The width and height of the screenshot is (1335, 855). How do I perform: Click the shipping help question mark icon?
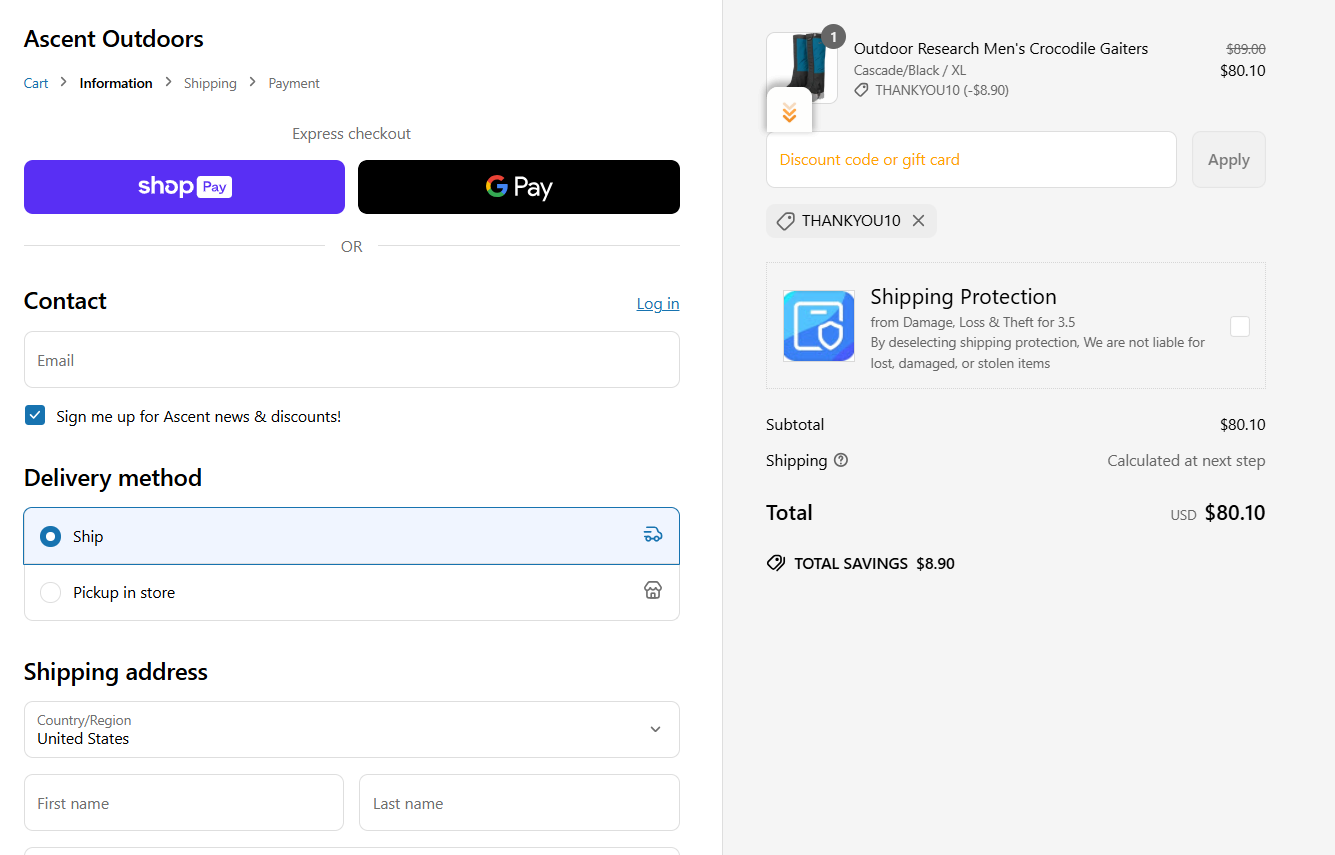(841, 460)
